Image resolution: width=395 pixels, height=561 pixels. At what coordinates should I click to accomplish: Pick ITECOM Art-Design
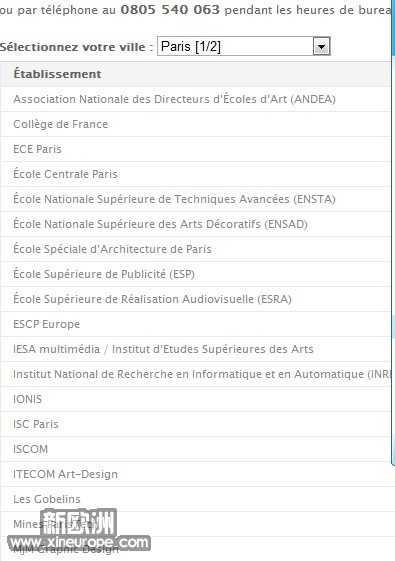195,474
